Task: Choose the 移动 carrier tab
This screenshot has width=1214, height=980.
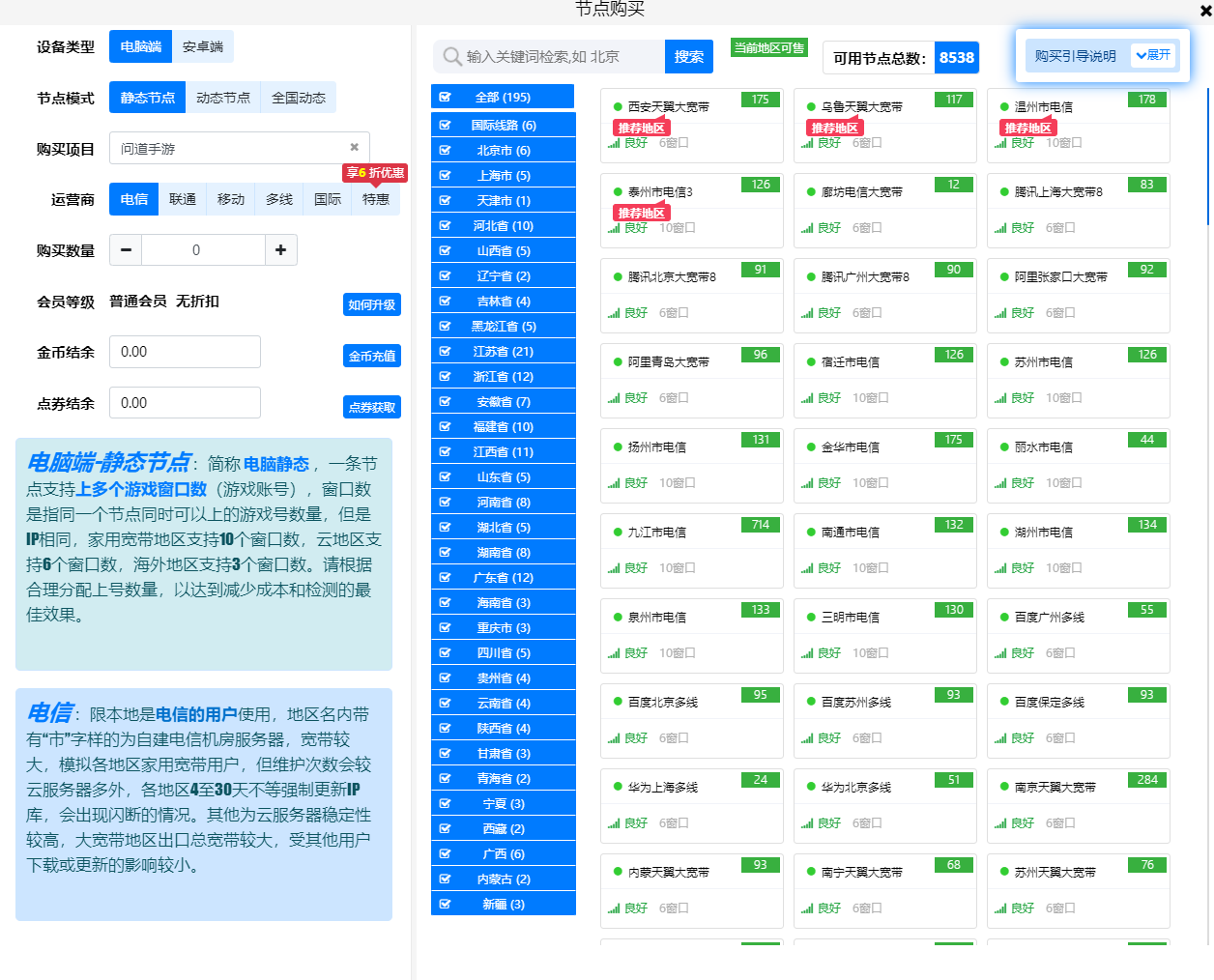Action: coord(231,199)
